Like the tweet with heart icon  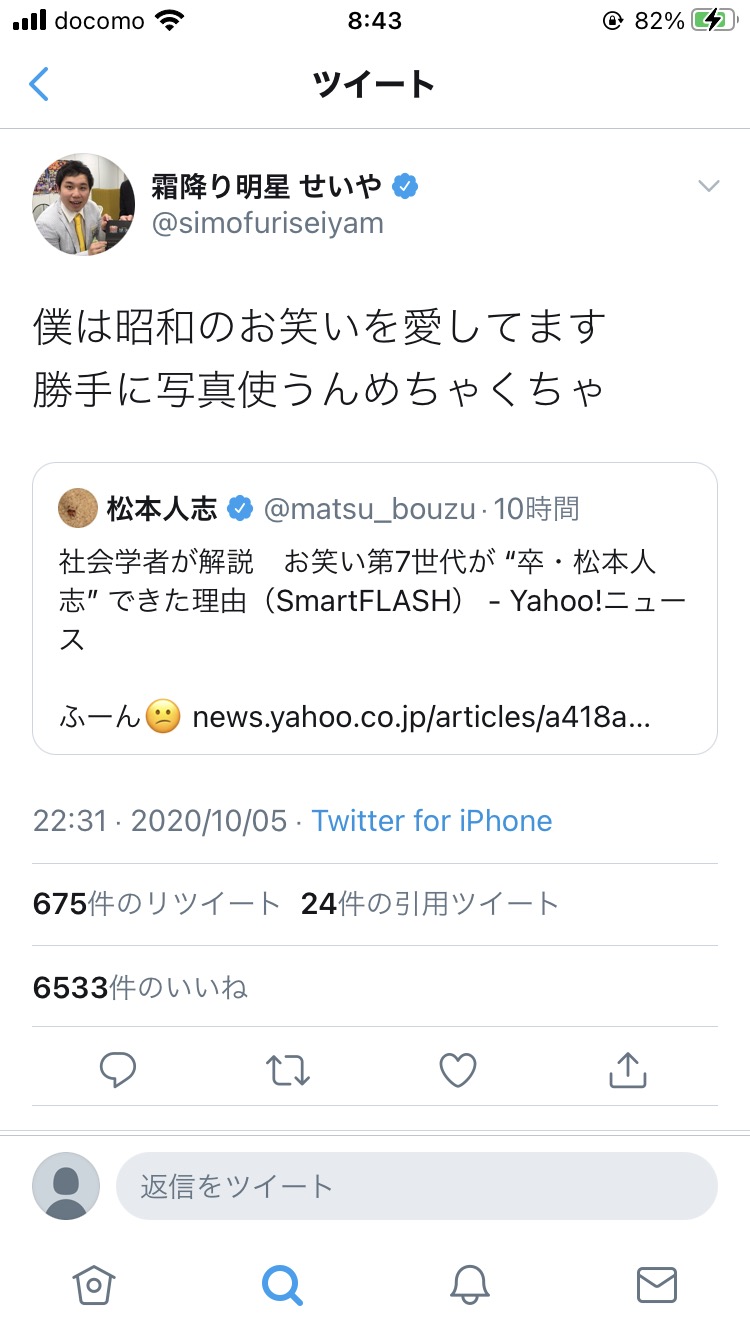click(458, 1071)
